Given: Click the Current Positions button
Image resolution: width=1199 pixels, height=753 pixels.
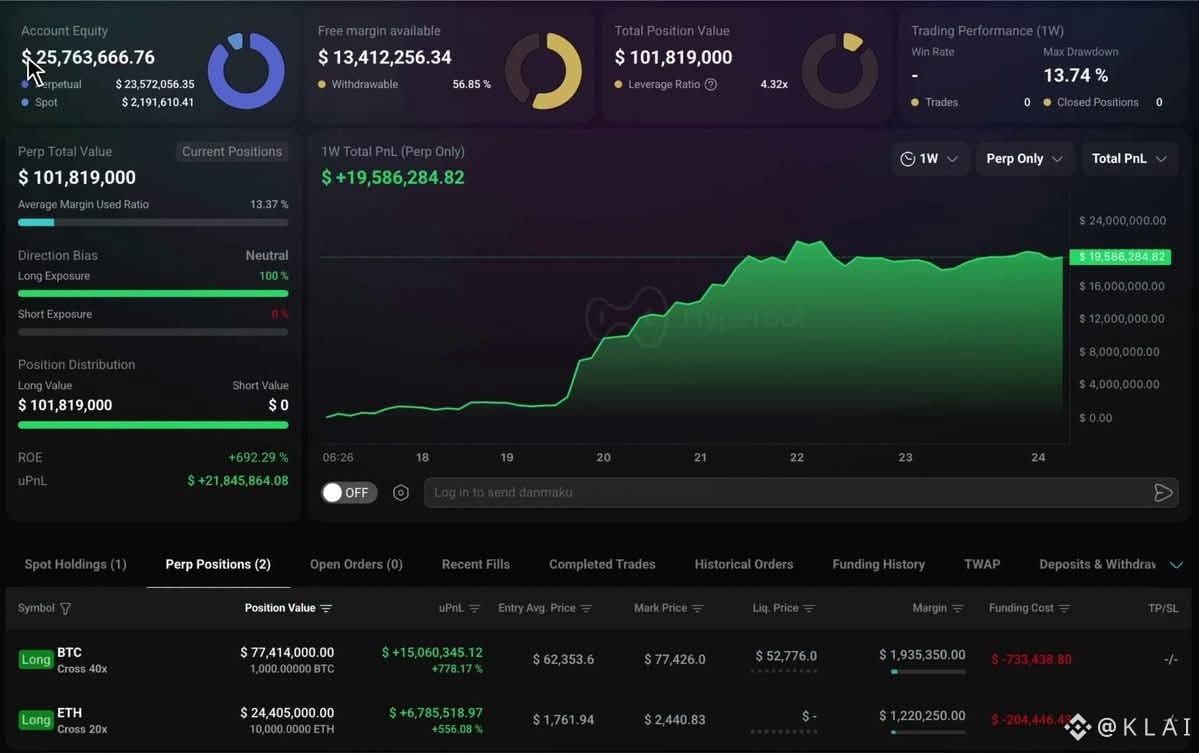Looking at the screenshot, I should [x=232, y=151].
